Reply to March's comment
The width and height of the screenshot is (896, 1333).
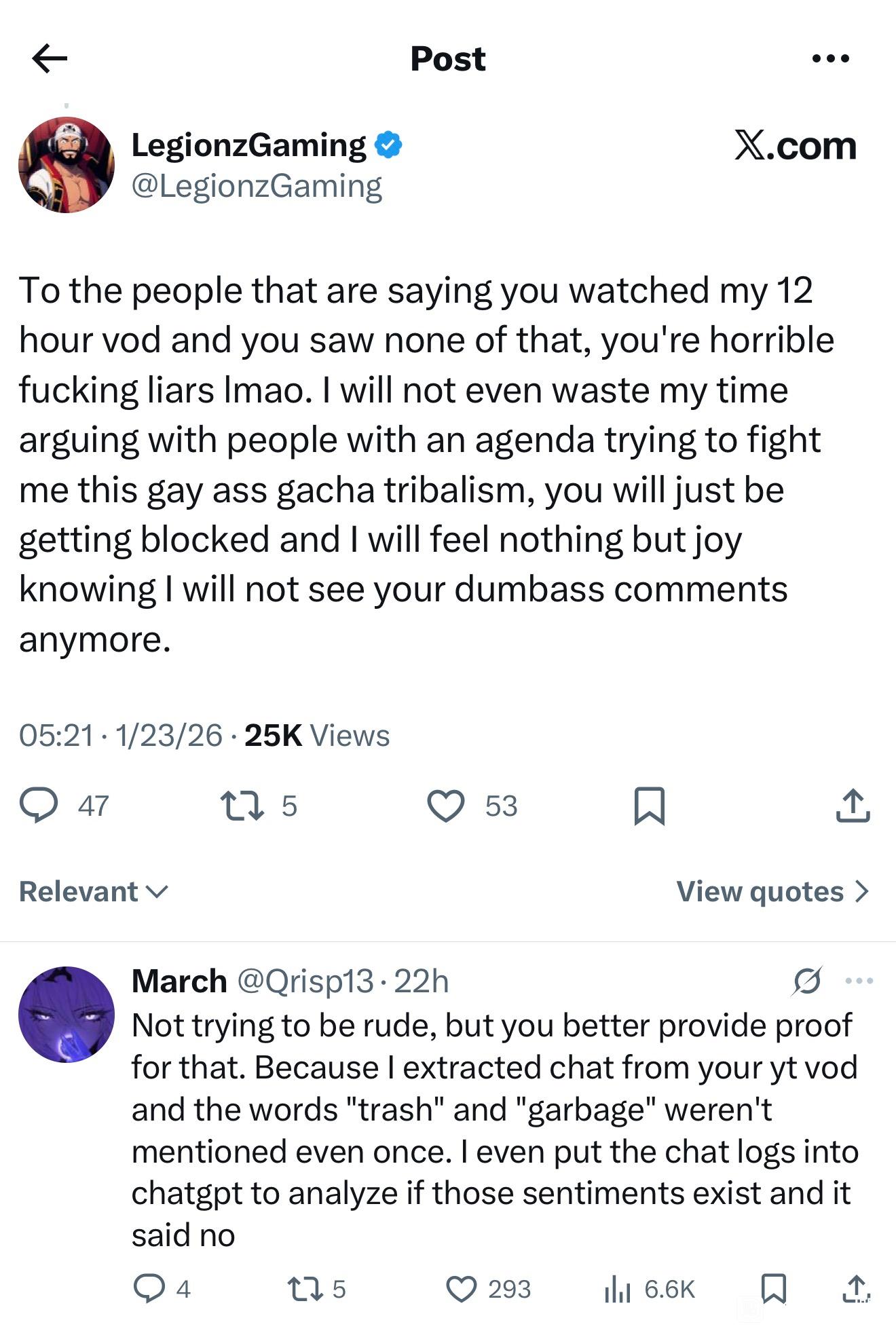149,1288
